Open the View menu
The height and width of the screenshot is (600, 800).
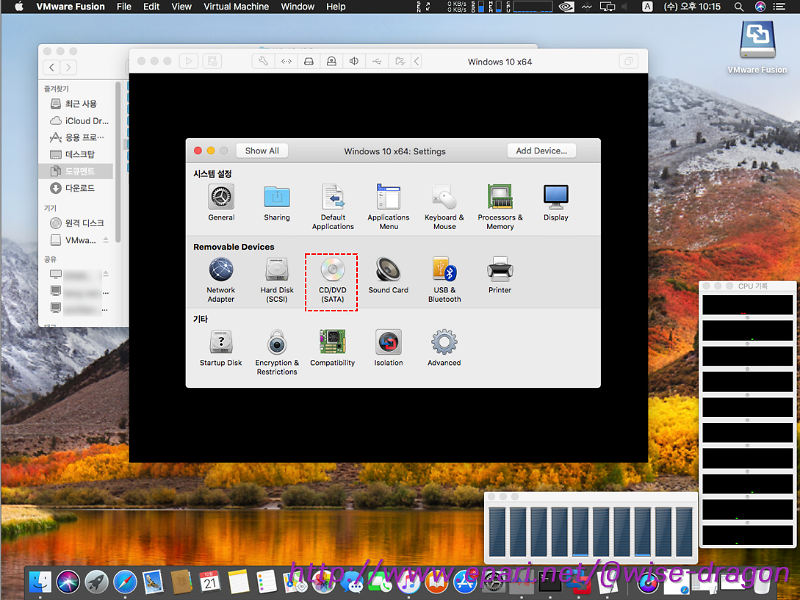click(181, 7)
